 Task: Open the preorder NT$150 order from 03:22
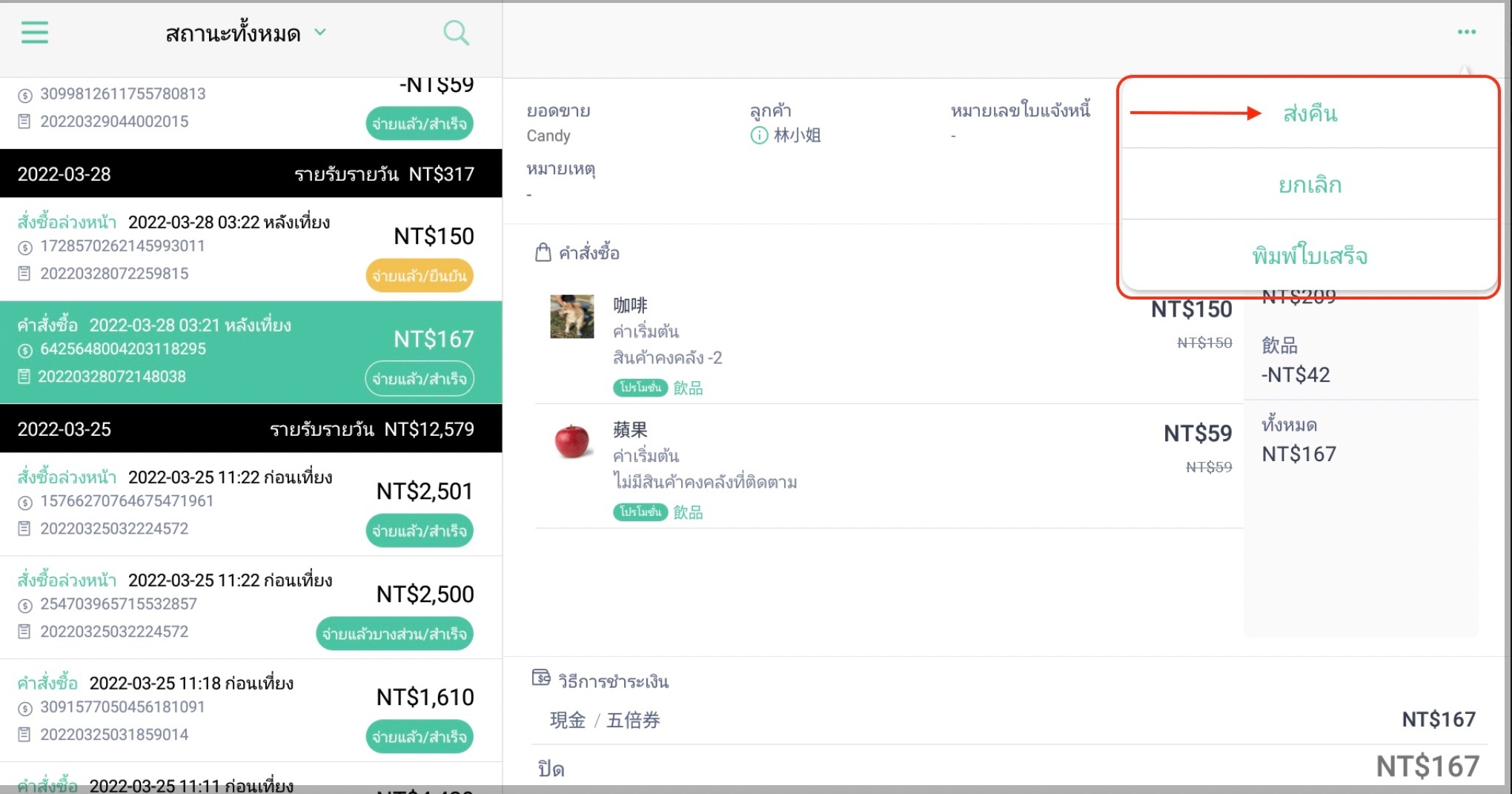(251, 249)
